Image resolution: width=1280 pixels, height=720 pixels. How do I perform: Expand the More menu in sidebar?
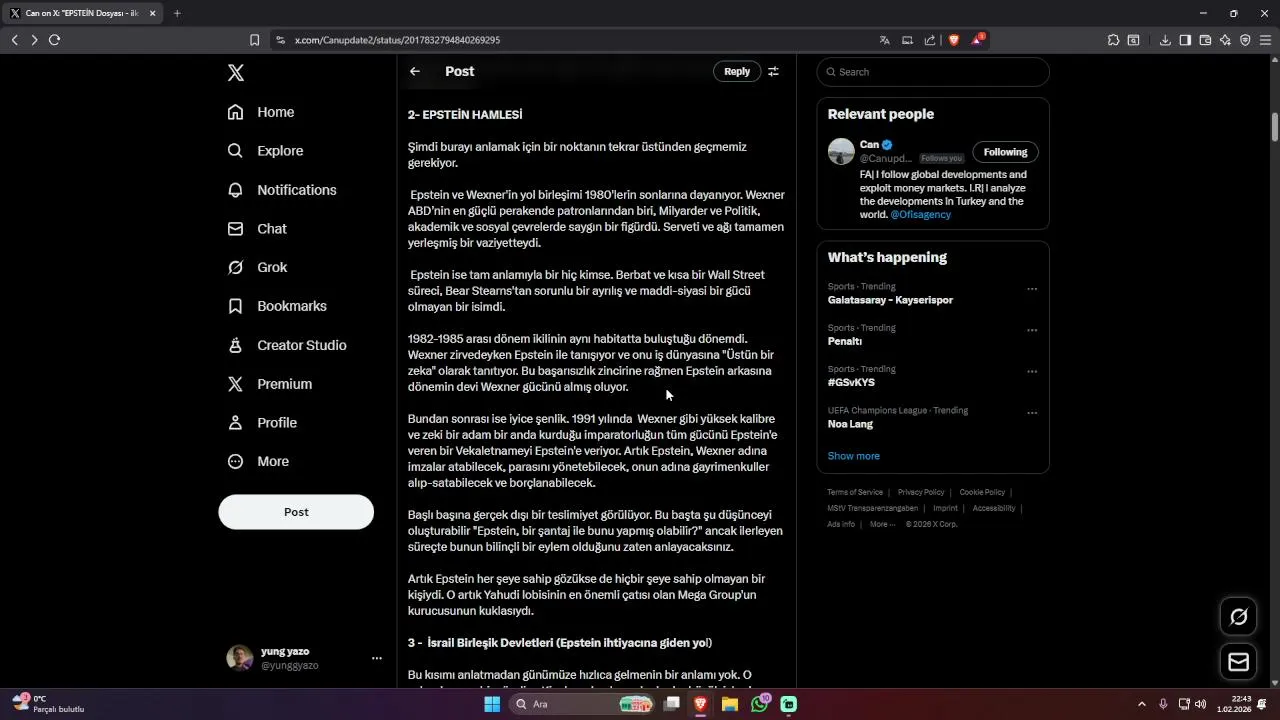click(258, 461)
